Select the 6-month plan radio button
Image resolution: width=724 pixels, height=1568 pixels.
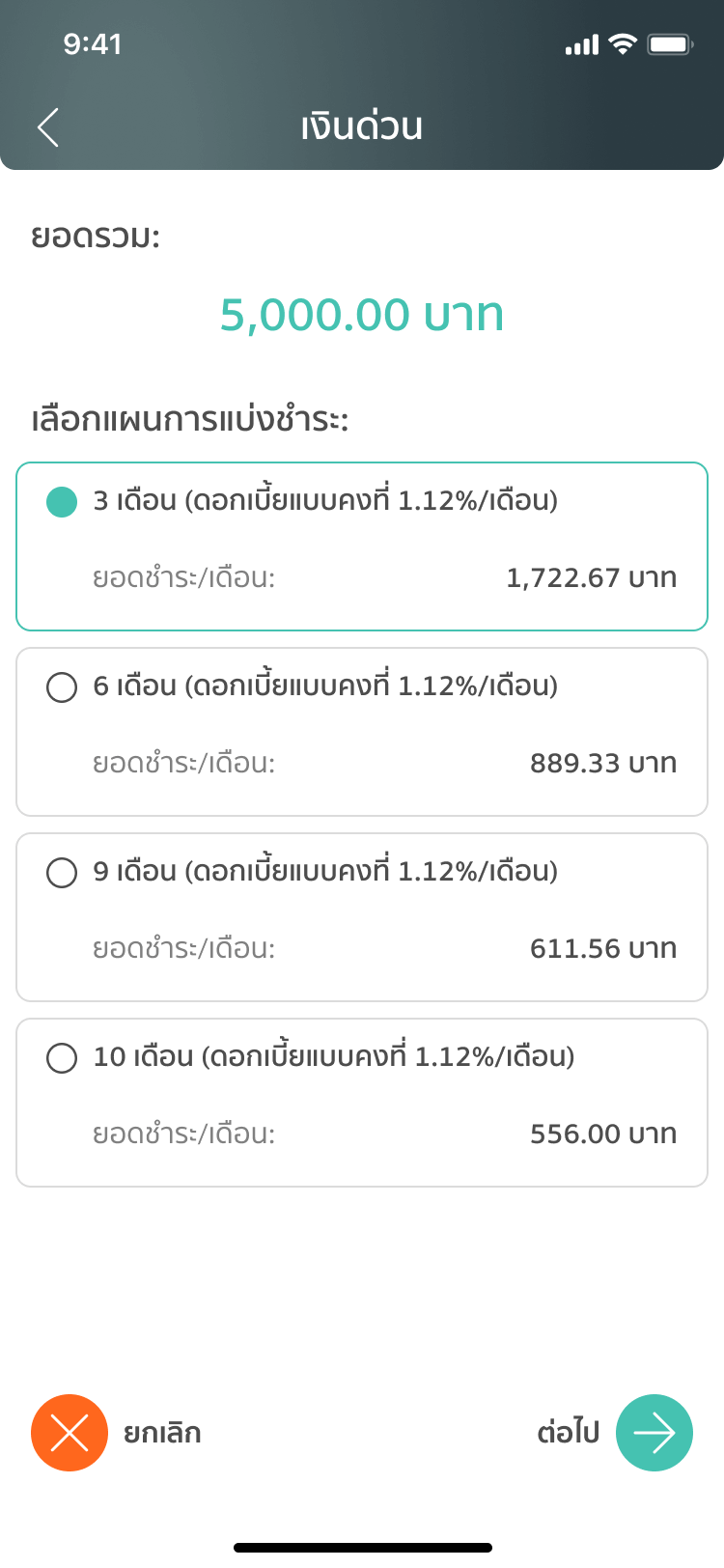click(x=62, y=687)
